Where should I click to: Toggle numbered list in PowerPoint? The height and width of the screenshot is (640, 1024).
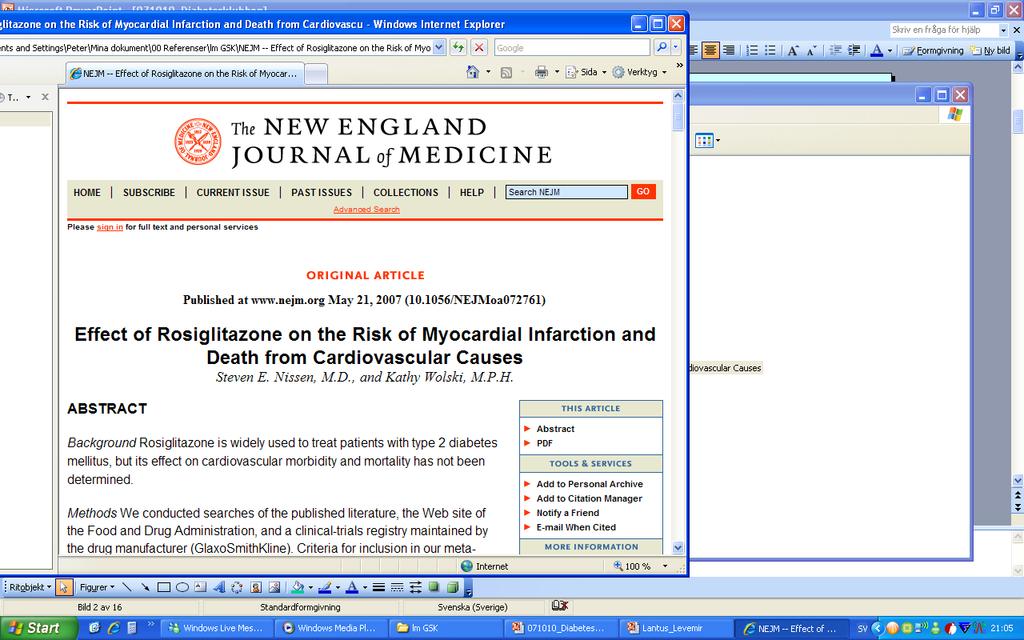pyautogui.click(x=752, y=50)
